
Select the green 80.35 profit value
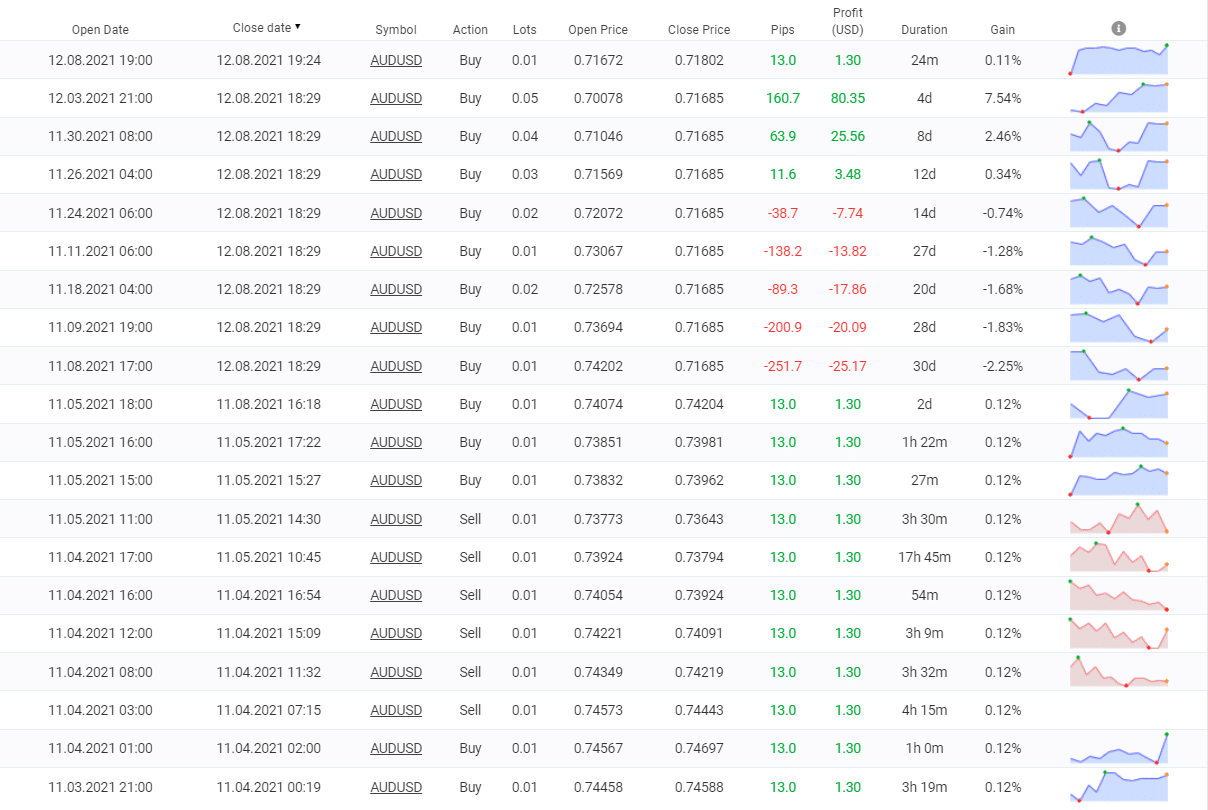848,98
